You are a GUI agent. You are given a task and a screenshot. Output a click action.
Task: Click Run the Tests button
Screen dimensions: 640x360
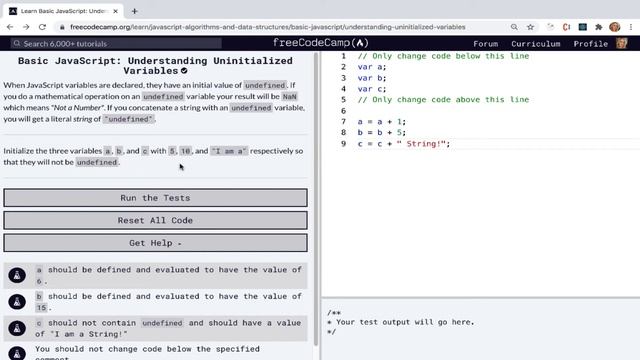[x=156, y=198]
